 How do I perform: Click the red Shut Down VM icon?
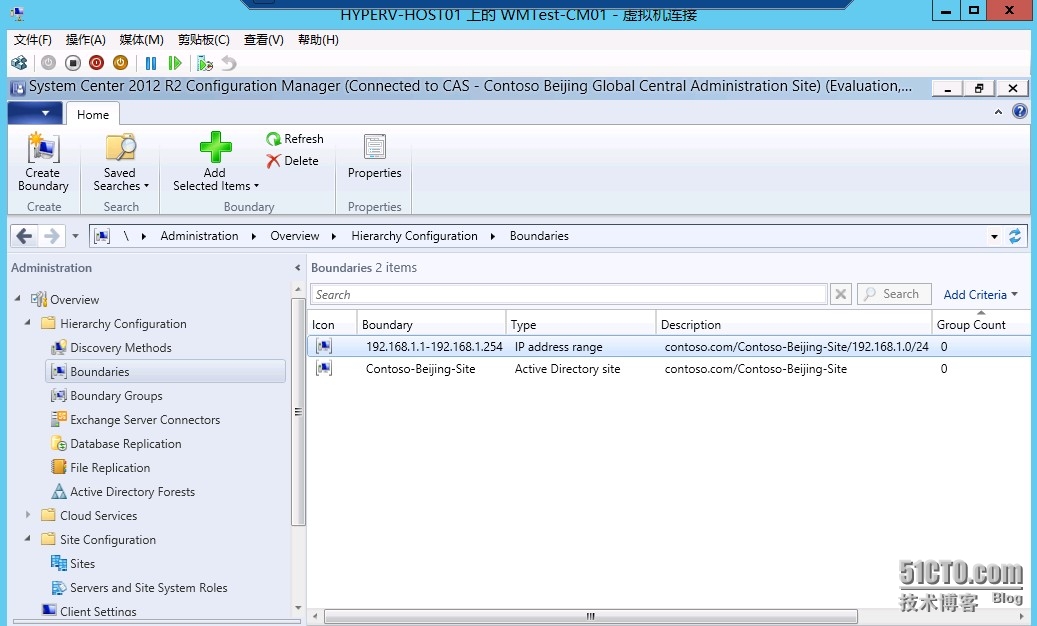click(97, 63)
